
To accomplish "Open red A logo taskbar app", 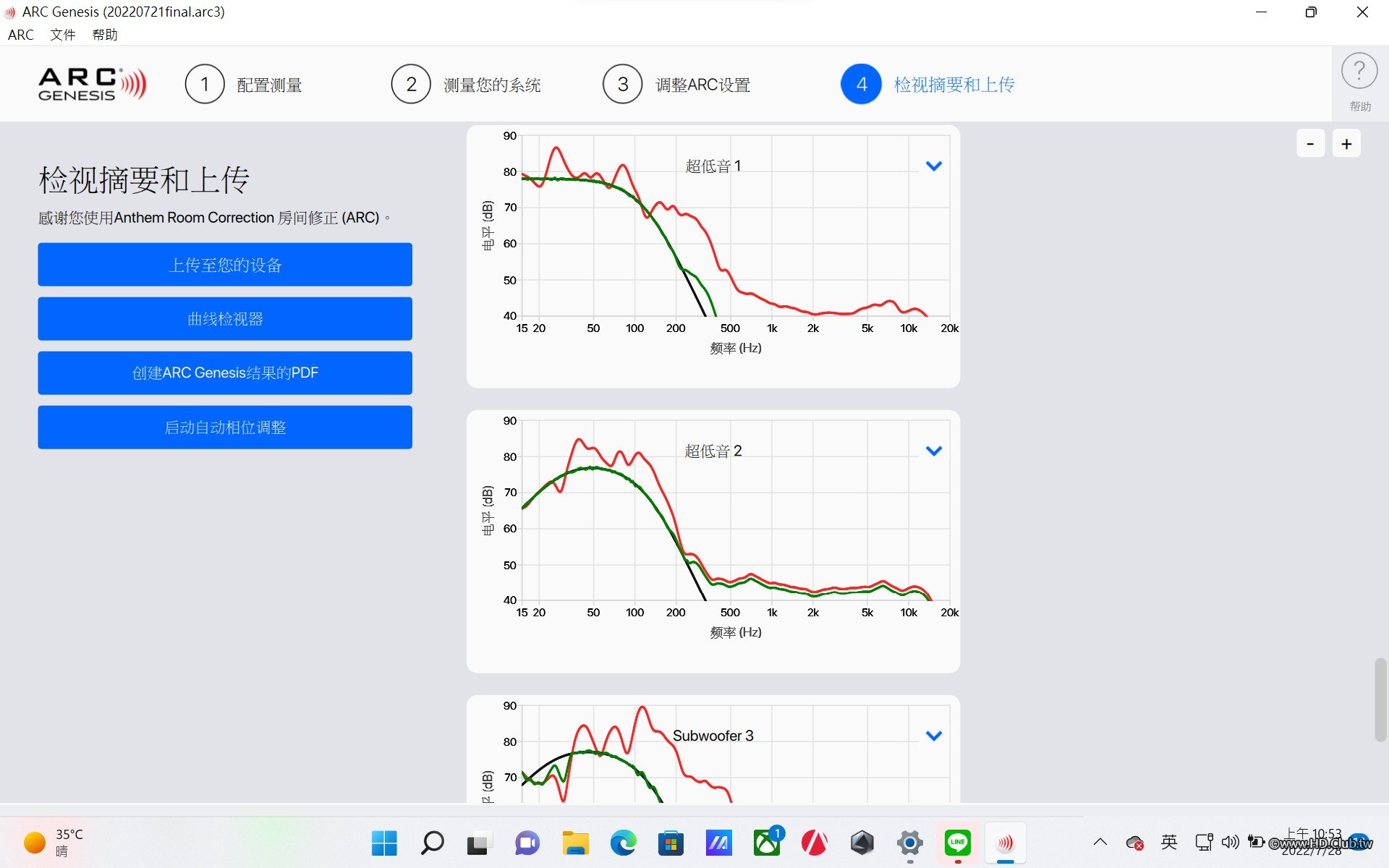I will click(x=815, y=843).
